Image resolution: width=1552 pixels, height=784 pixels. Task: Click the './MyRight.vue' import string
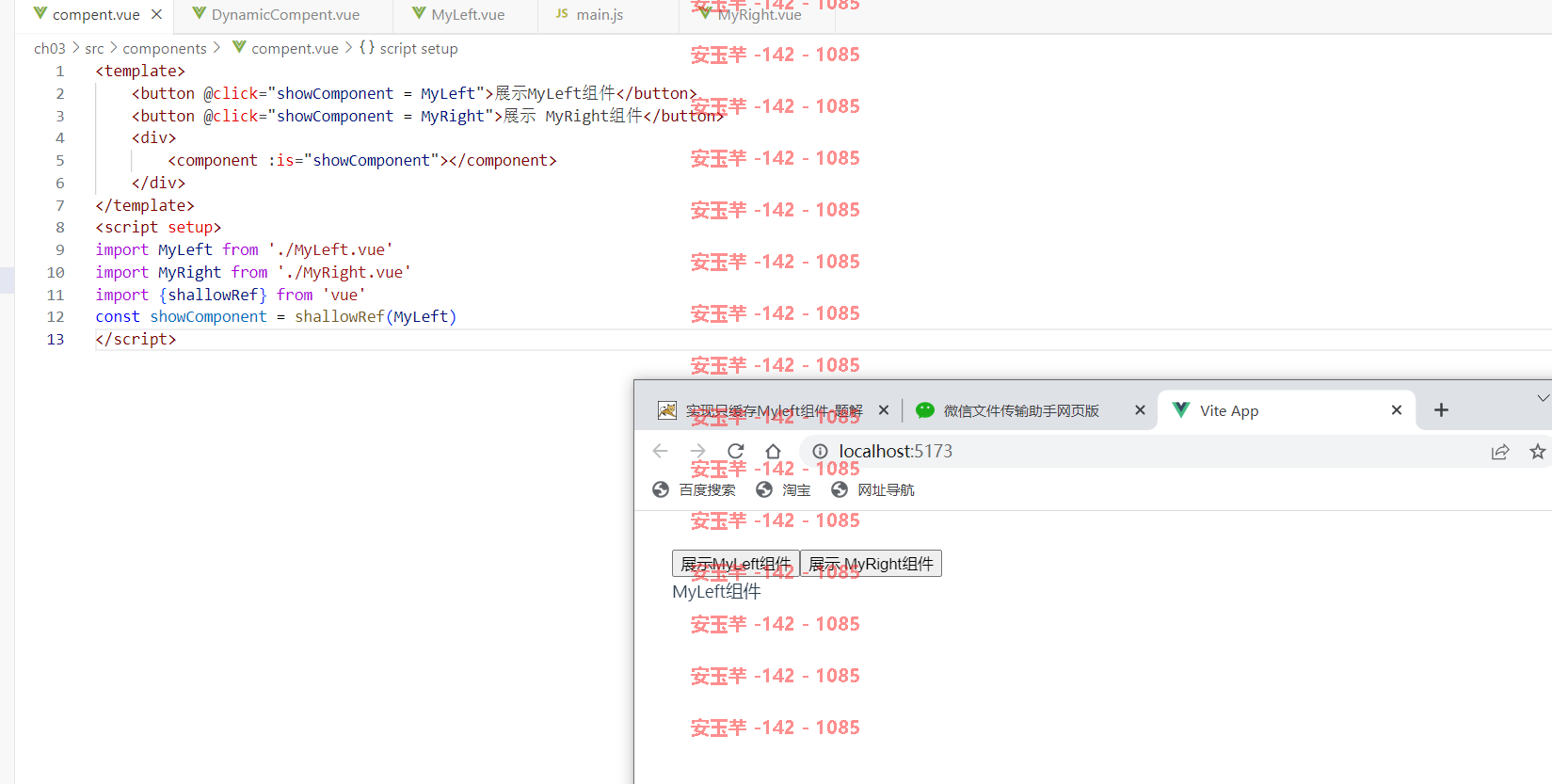pyautogui.click(x=344, y=273)
